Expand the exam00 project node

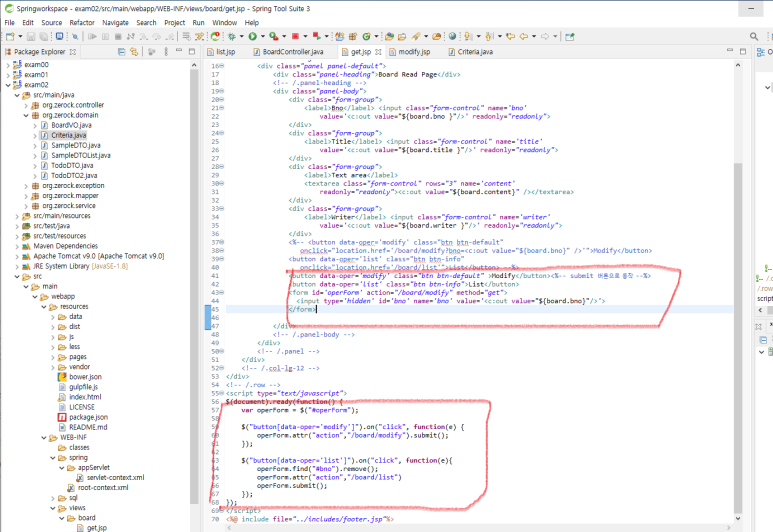[7, 65]
